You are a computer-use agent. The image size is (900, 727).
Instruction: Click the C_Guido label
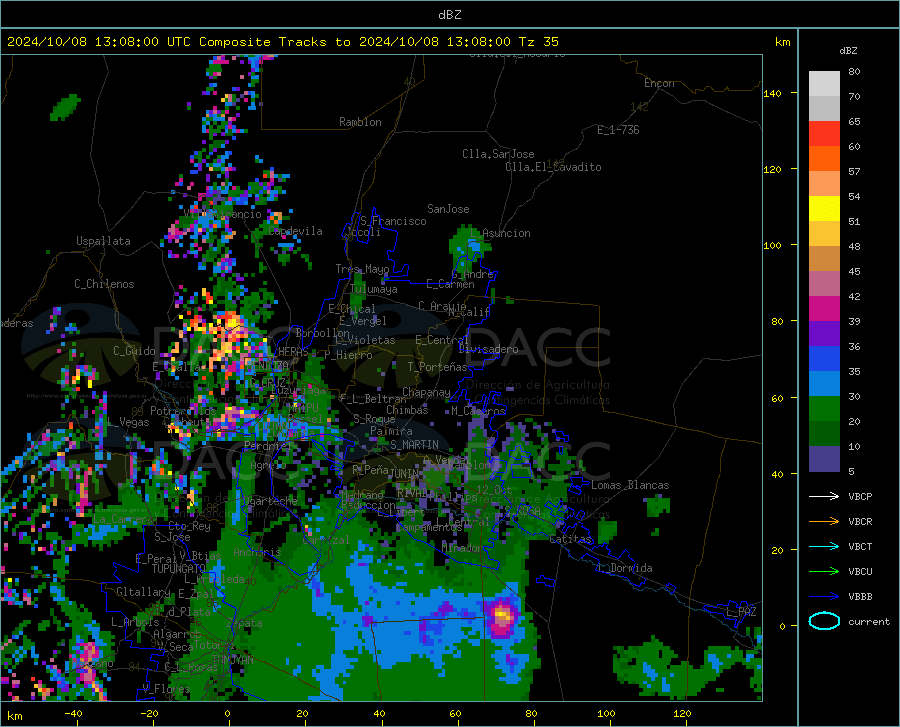pyautogui.click(x=134, y=351)
